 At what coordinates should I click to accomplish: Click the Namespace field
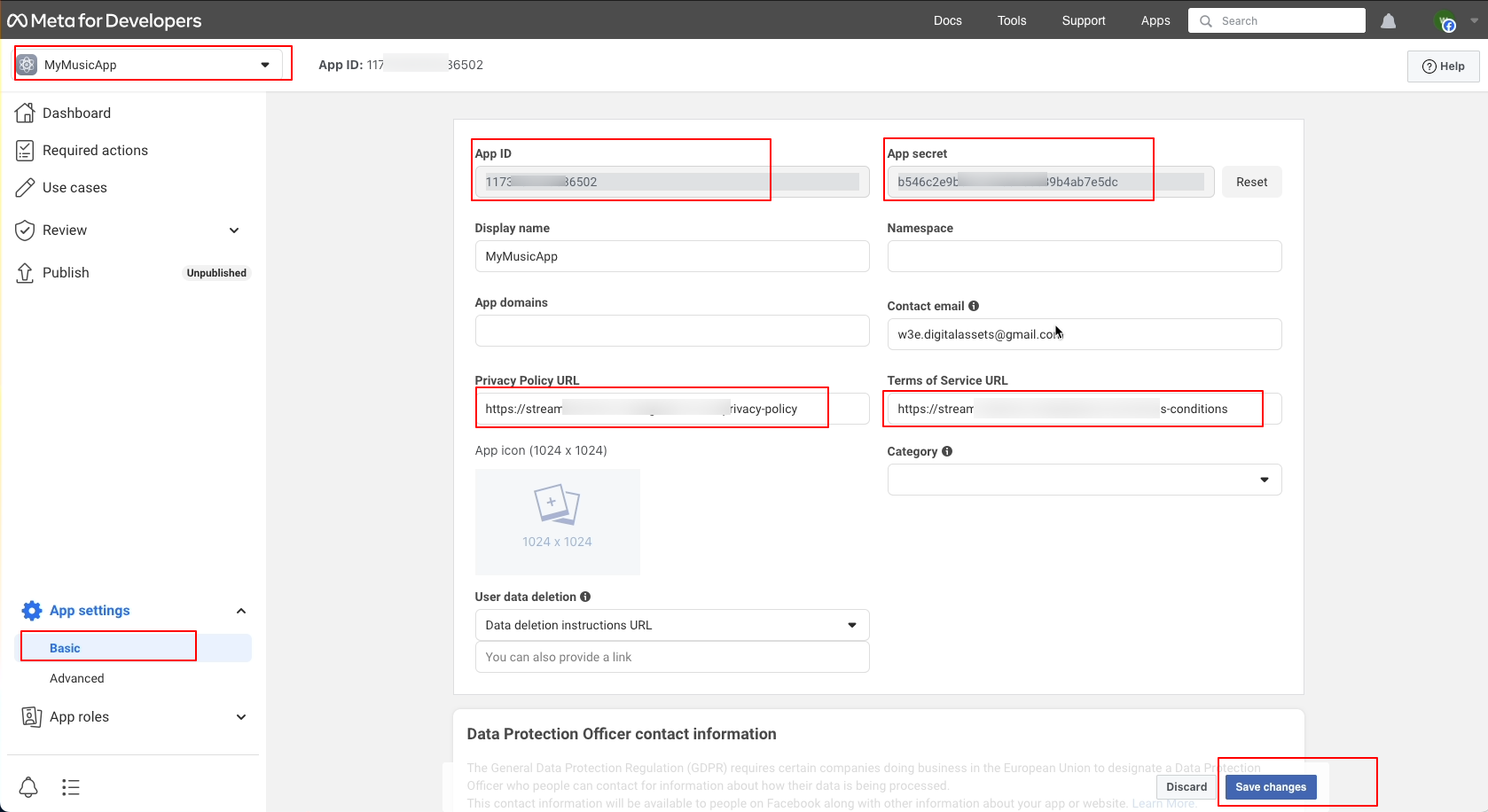click(1084, 256)
